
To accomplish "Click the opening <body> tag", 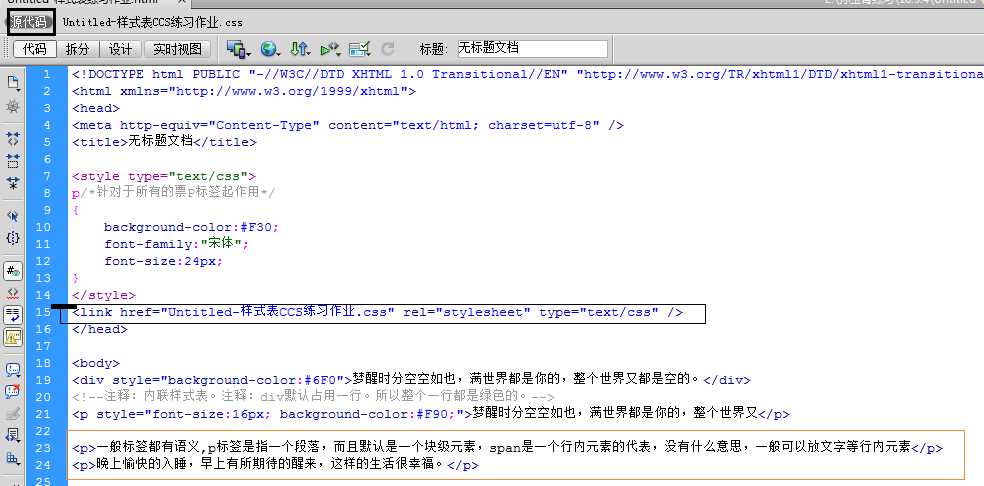I will (95, 363).
